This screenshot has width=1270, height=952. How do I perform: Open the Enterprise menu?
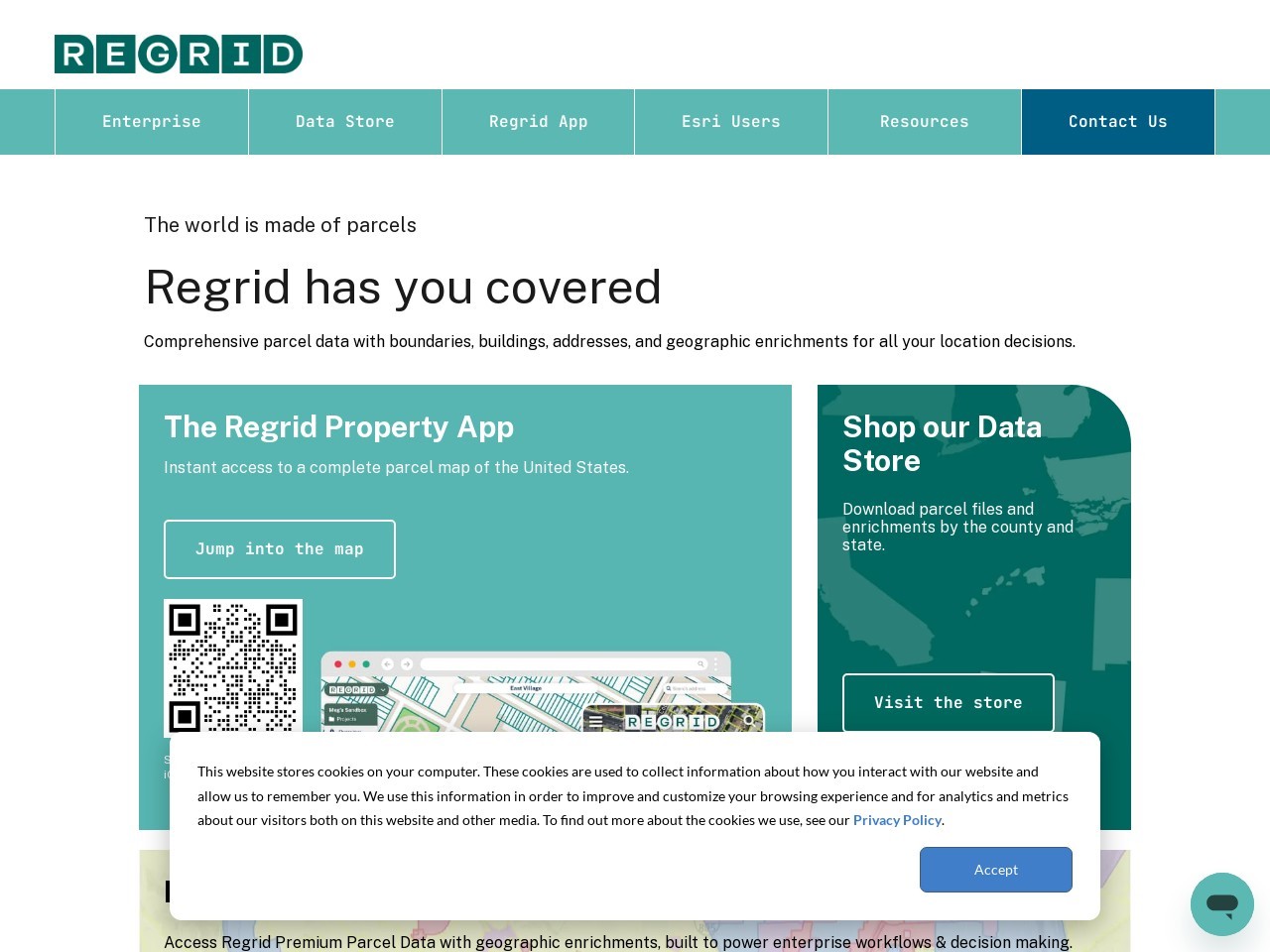(x=152, y=122)
